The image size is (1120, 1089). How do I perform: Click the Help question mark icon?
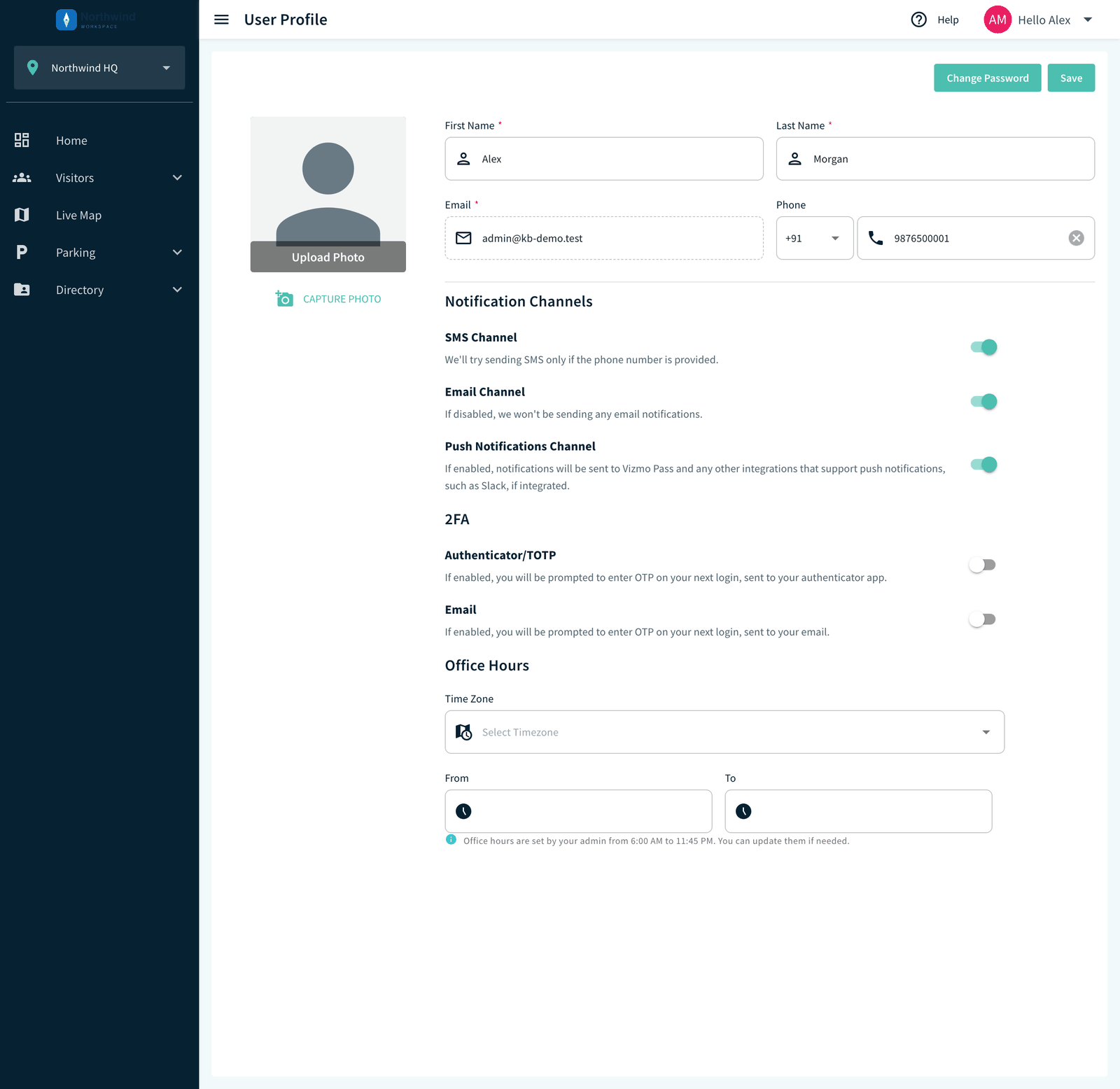pos(919,20)
